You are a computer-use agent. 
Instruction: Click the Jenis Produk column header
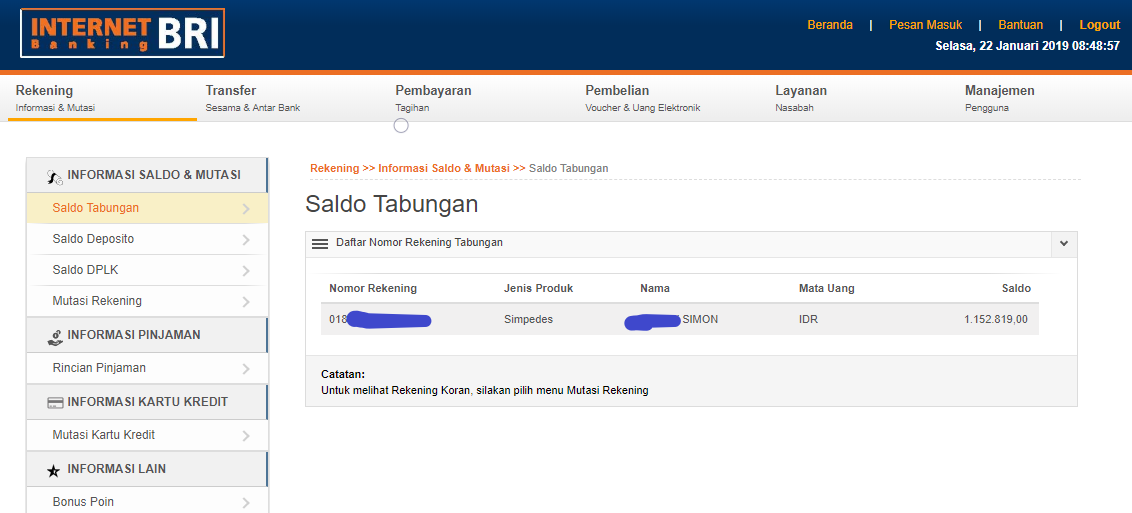pyautogui.click(x=539, y=289)
